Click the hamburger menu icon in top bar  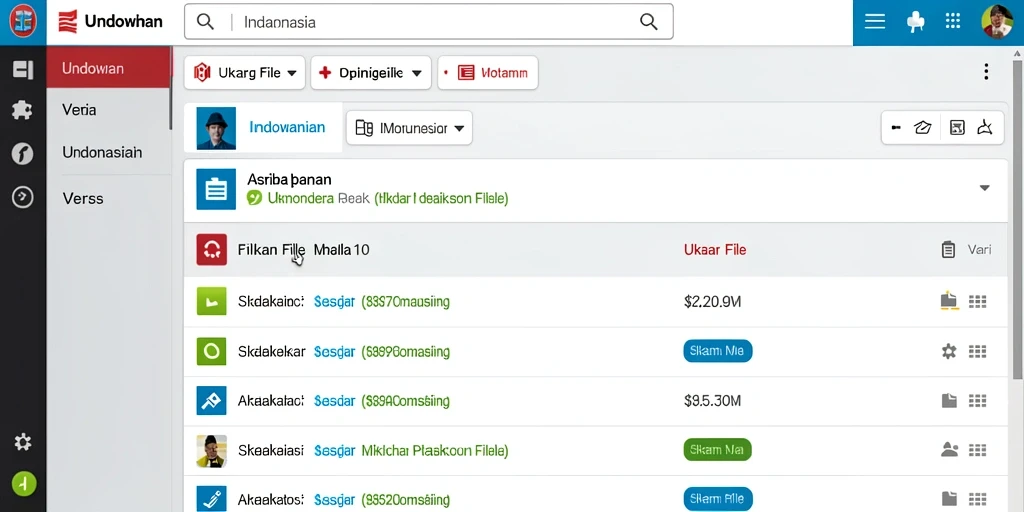(x=874, y=22)
